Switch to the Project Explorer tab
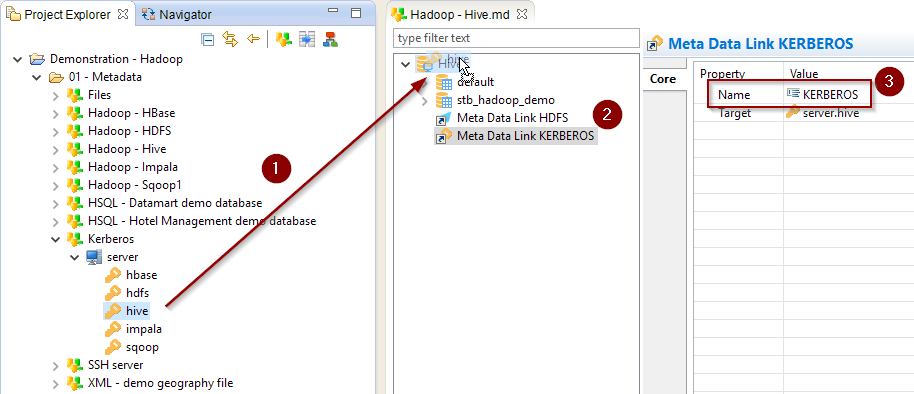 pos(67,15)
